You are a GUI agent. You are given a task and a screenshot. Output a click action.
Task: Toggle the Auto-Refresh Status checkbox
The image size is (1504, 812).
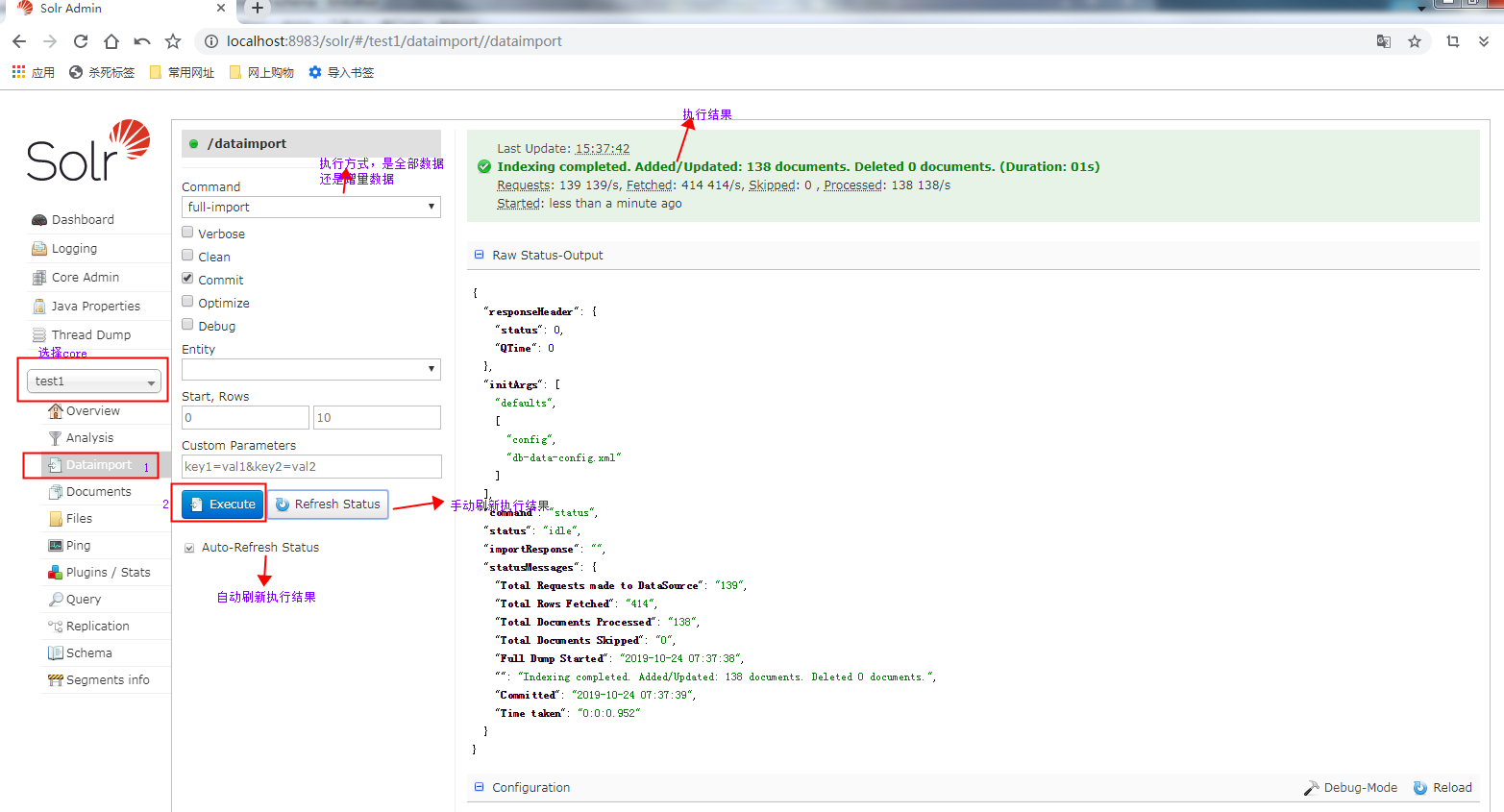pyautogui.click(x=189, y=548)
